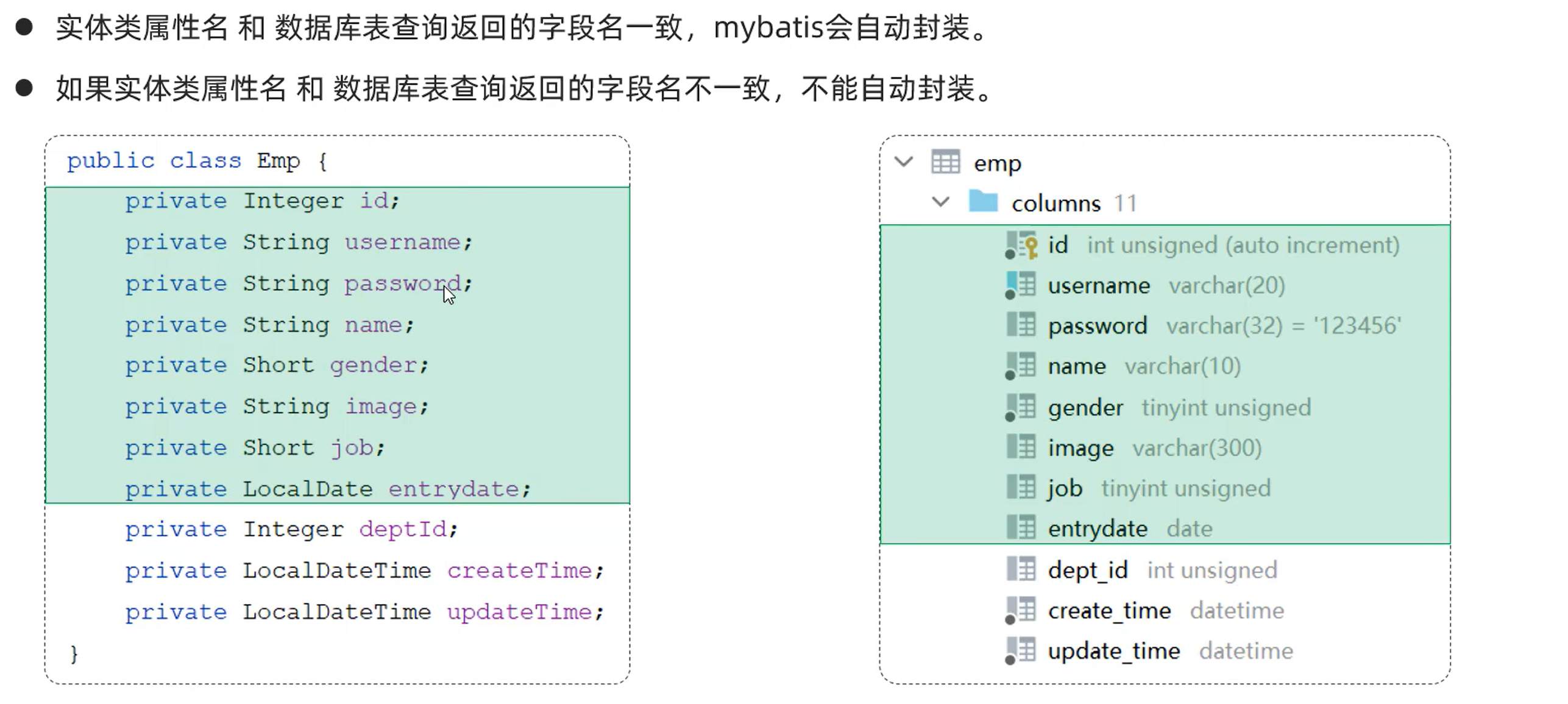This screenshot has width=1568, height=704.
Task: Click the update_time column icon
Action: tap(1021, 651)
